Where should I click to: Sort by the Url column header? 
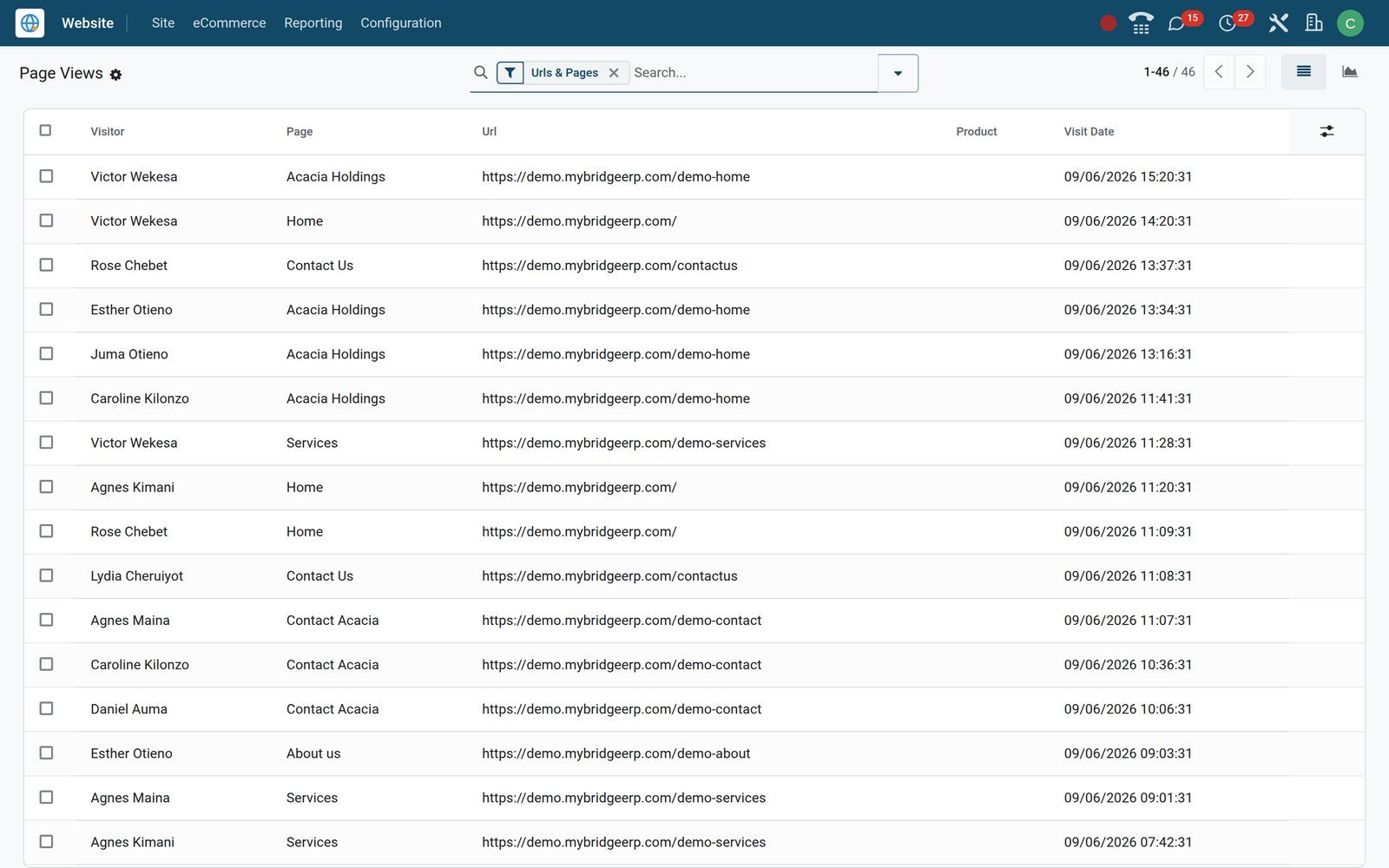tap(490, 132)
